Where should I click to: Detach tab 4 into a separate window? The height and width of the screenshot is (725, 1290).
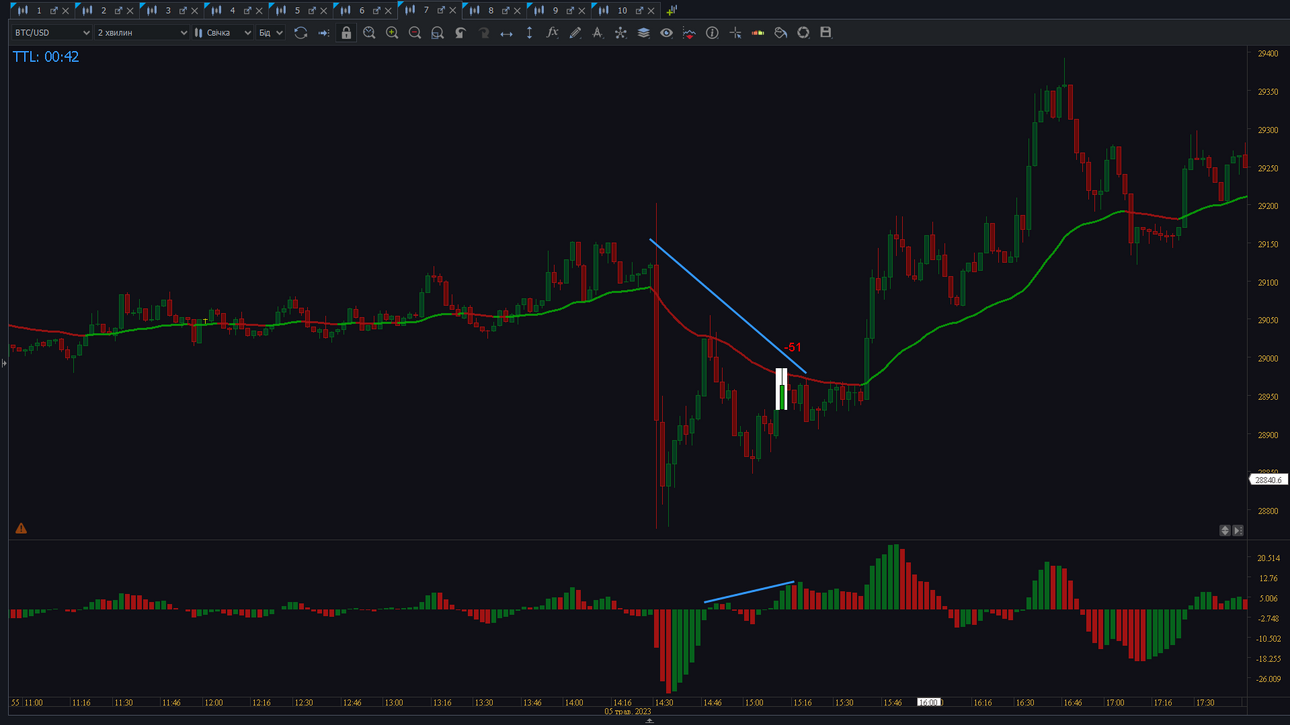[x=247, y=10]
